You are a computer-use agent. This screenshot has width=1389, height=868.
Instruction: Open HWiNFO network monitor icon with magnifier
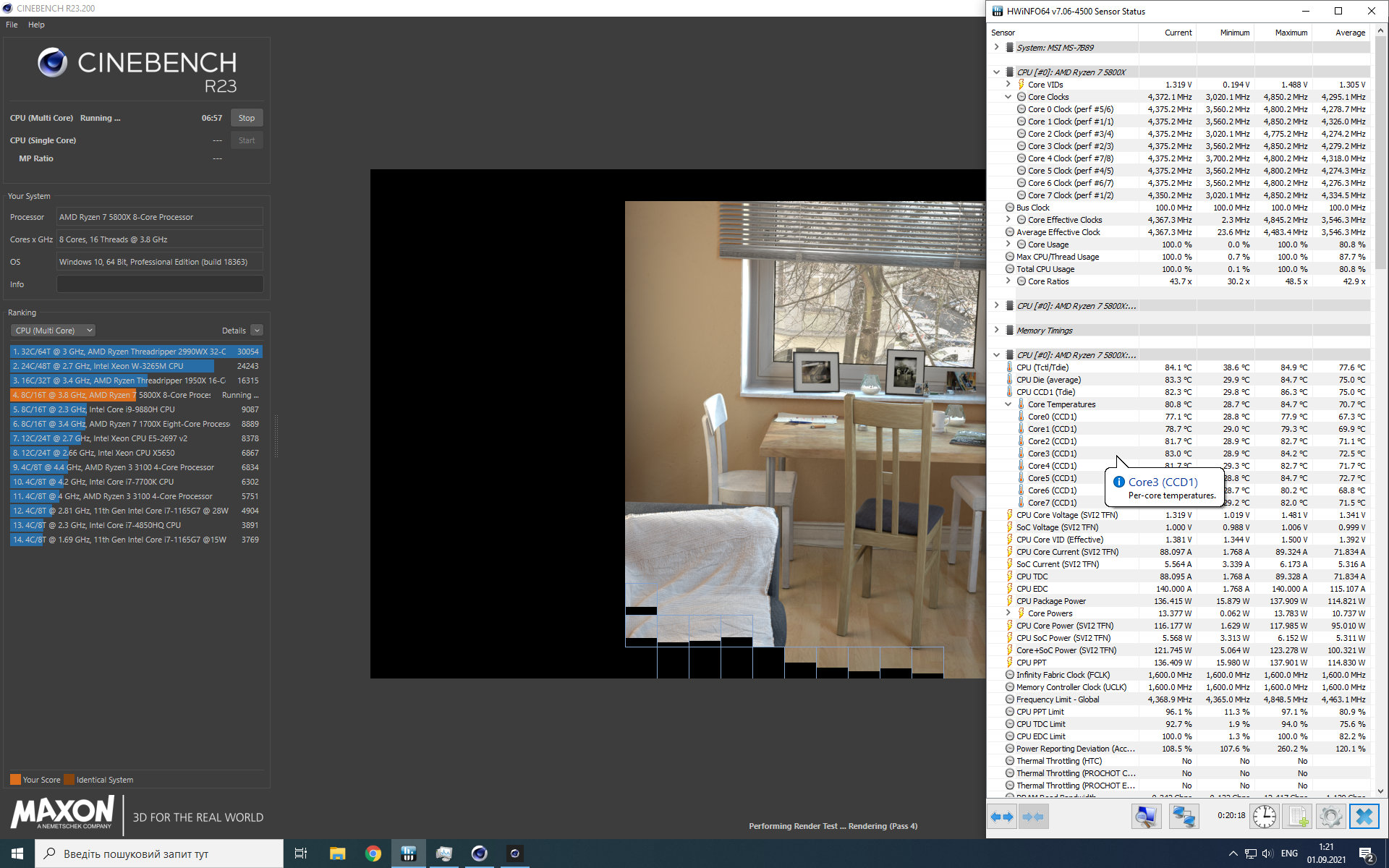[1146, 817]
